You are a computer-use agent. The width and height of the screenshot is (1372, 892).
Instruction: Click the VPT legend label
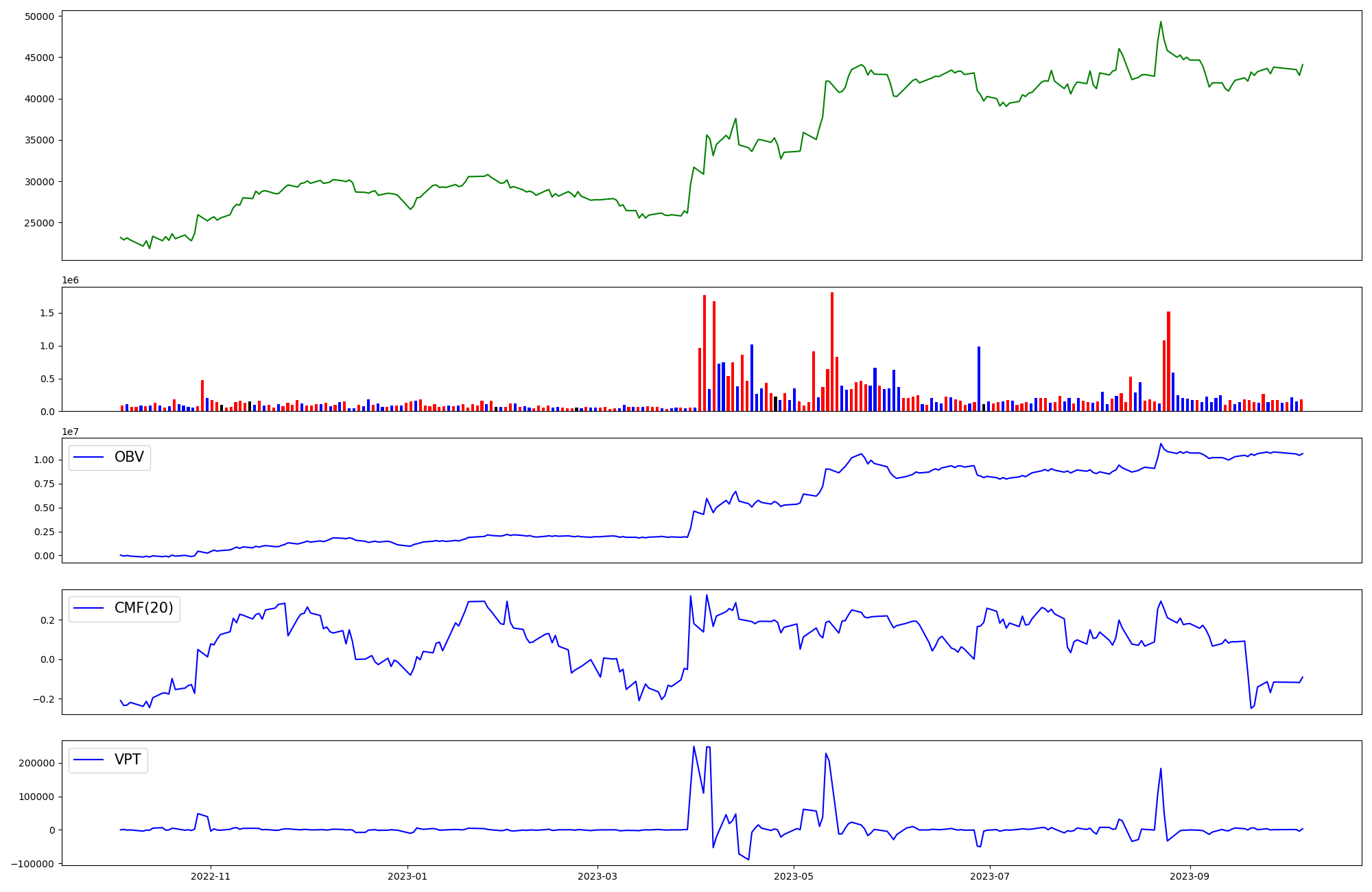point(128,760)
